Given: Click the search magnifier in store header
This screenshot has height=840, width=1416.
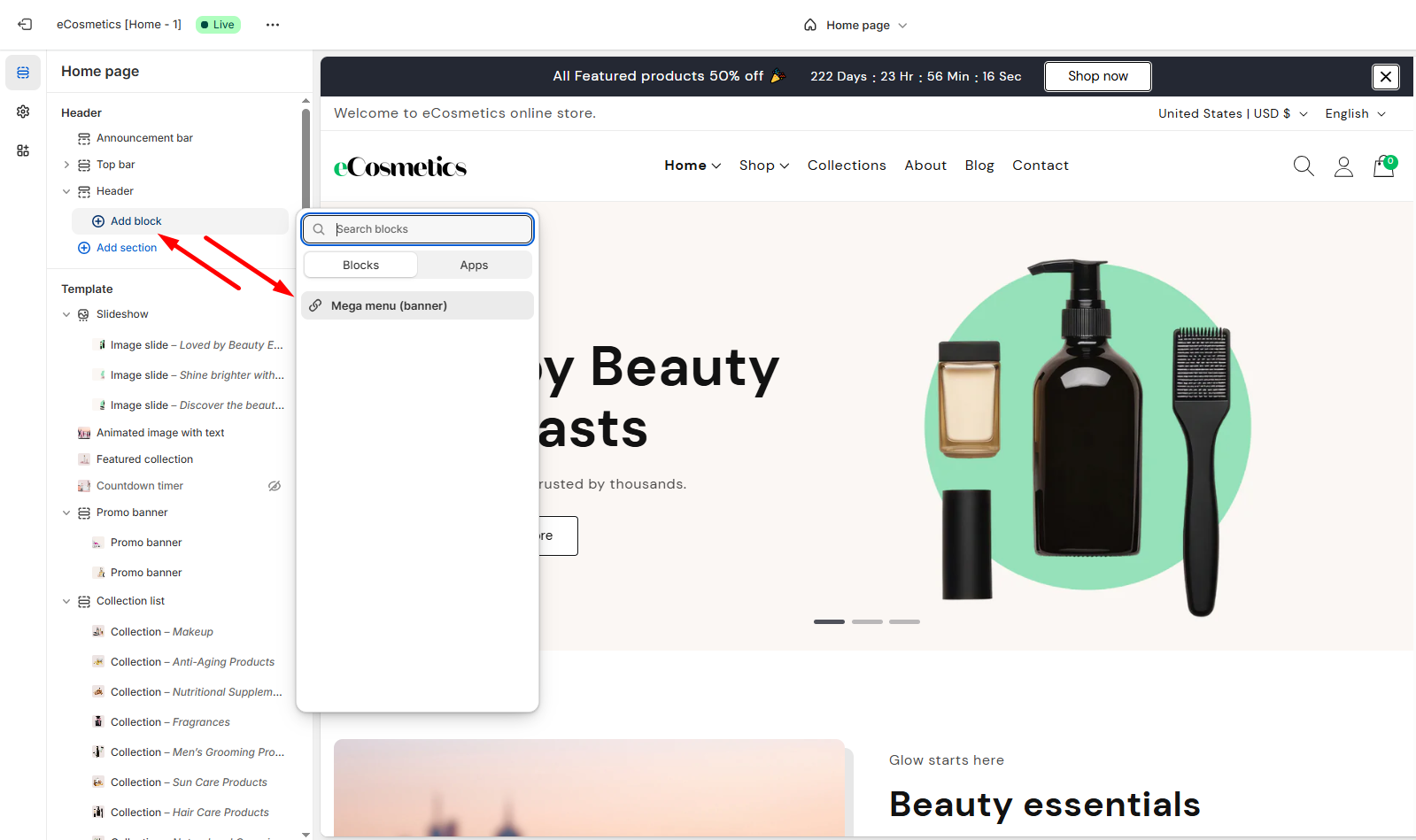Looking at the screenshot, I should pyautogui.click(x=1304, y=166).
